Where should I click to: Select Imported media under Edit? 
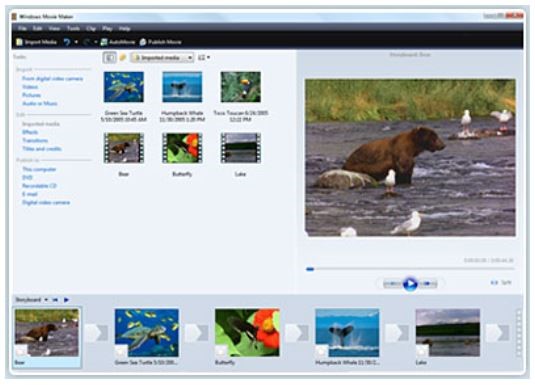click(x=41, y=124)
